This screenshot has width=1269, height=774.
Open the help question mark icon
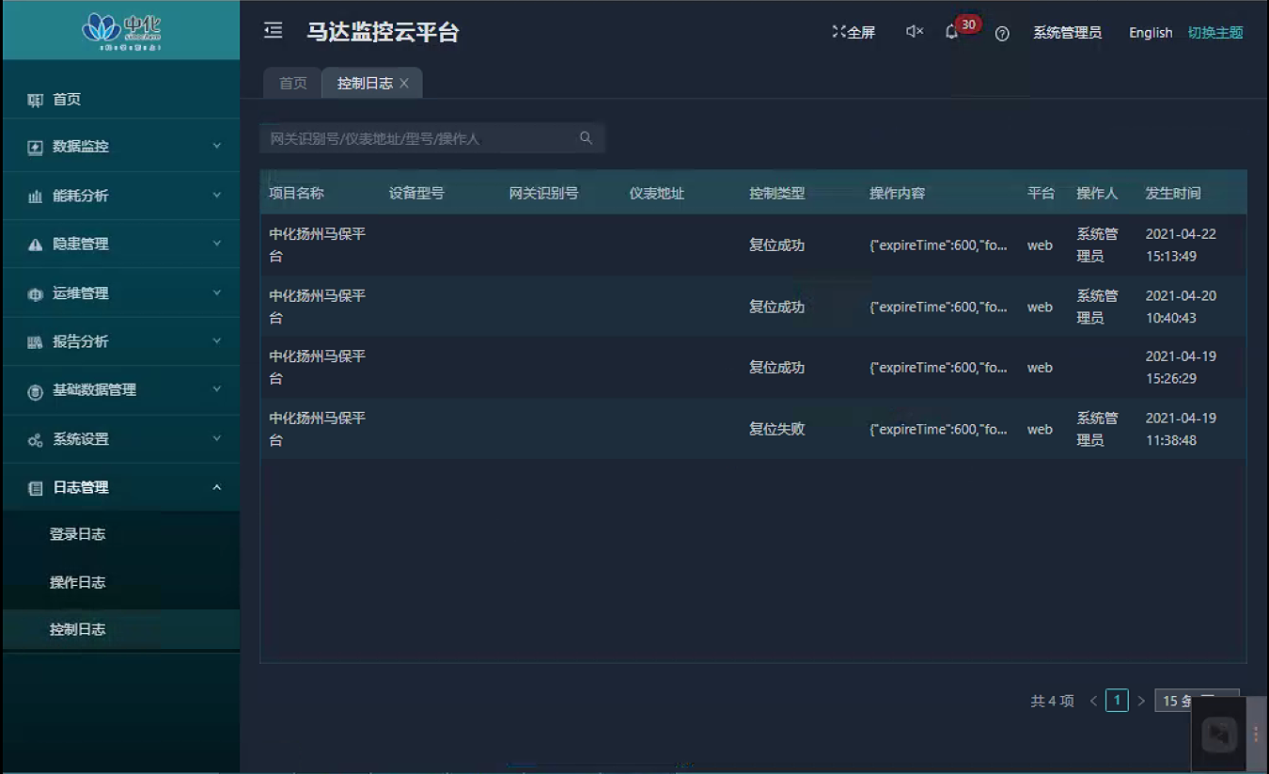tap(1002, 33)
